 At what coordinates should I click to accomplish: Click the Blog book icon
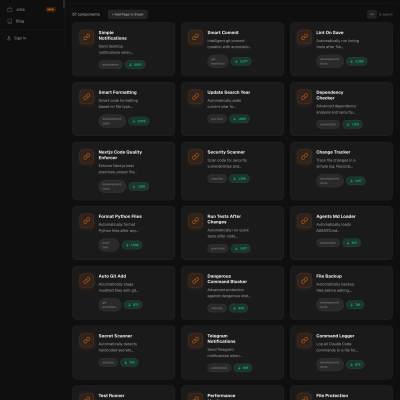click(10, 21)
